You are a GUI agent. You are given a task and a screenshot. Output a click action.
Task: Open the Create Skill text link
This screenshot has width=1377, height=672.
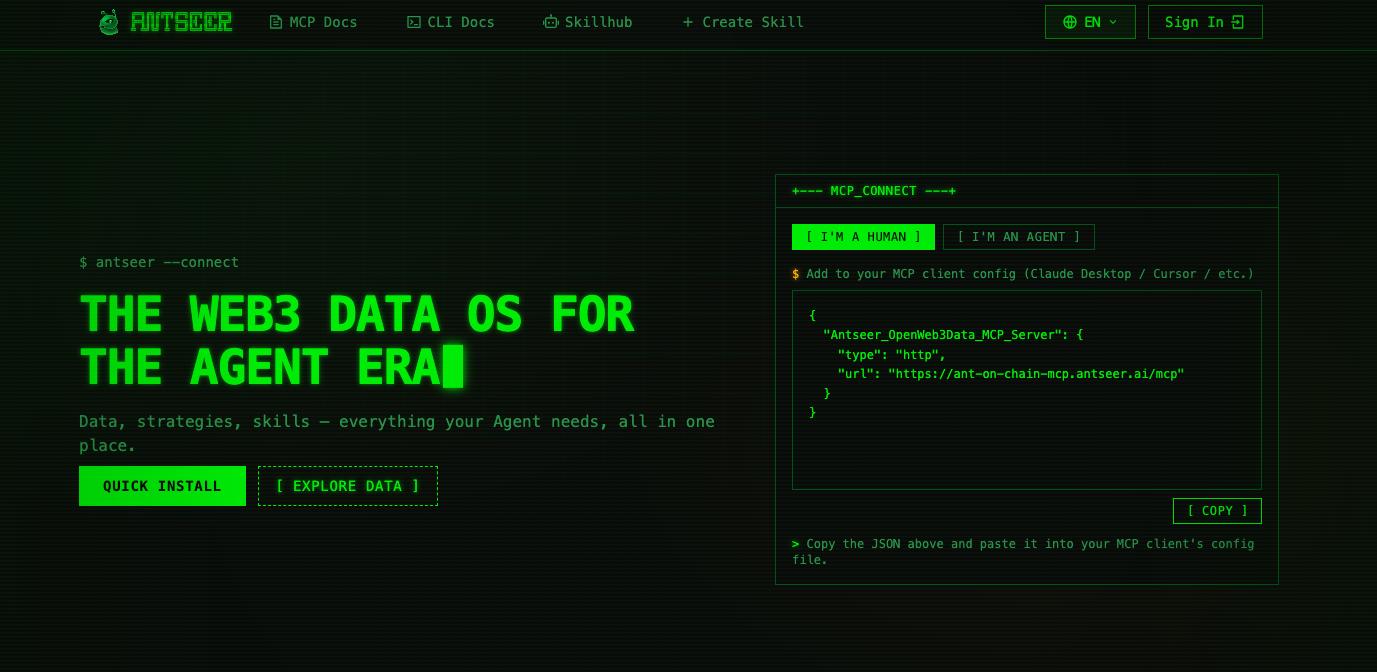click(753, 22)
